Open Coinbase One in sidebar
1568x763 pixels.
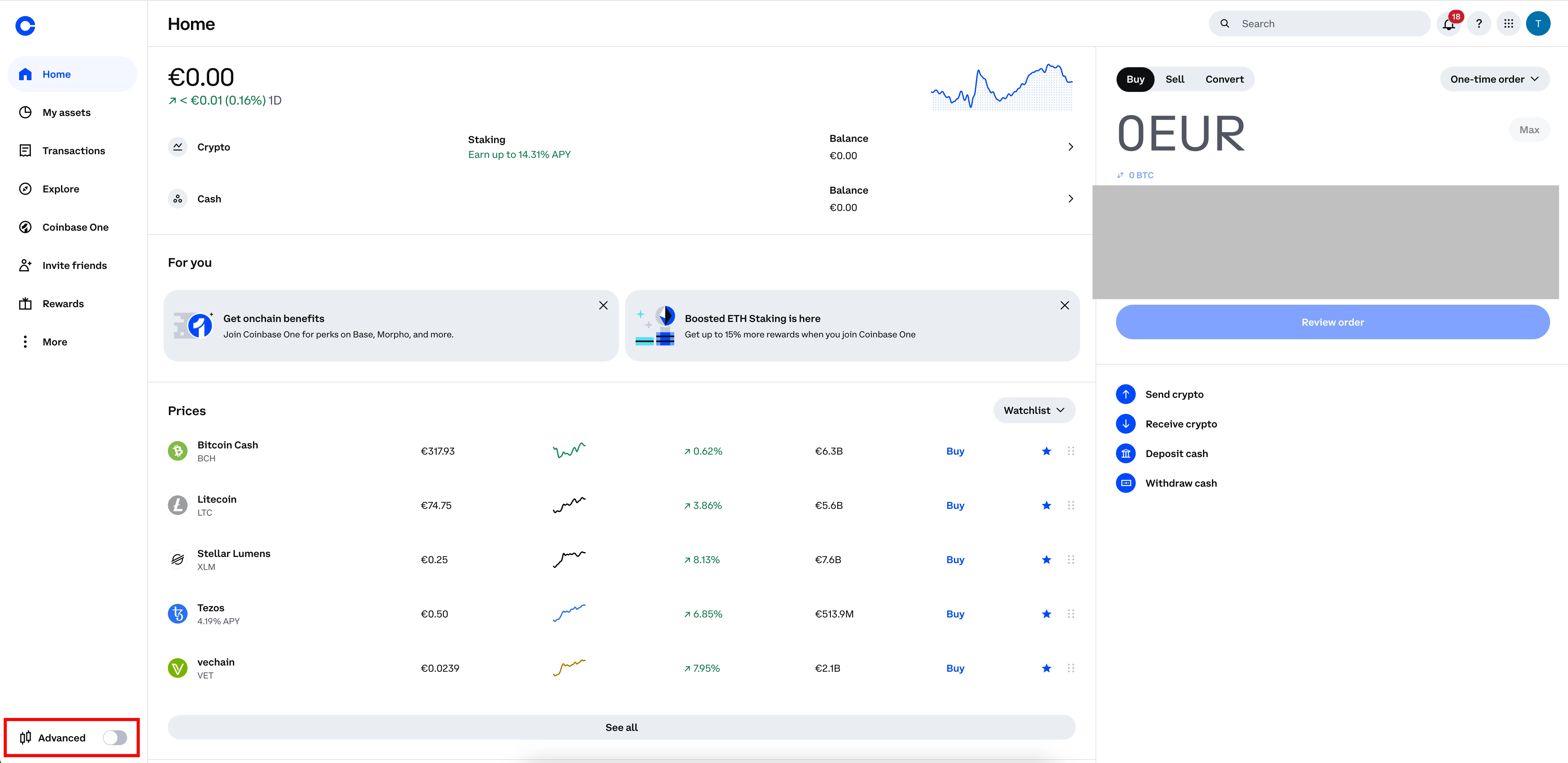click(73, 227)
